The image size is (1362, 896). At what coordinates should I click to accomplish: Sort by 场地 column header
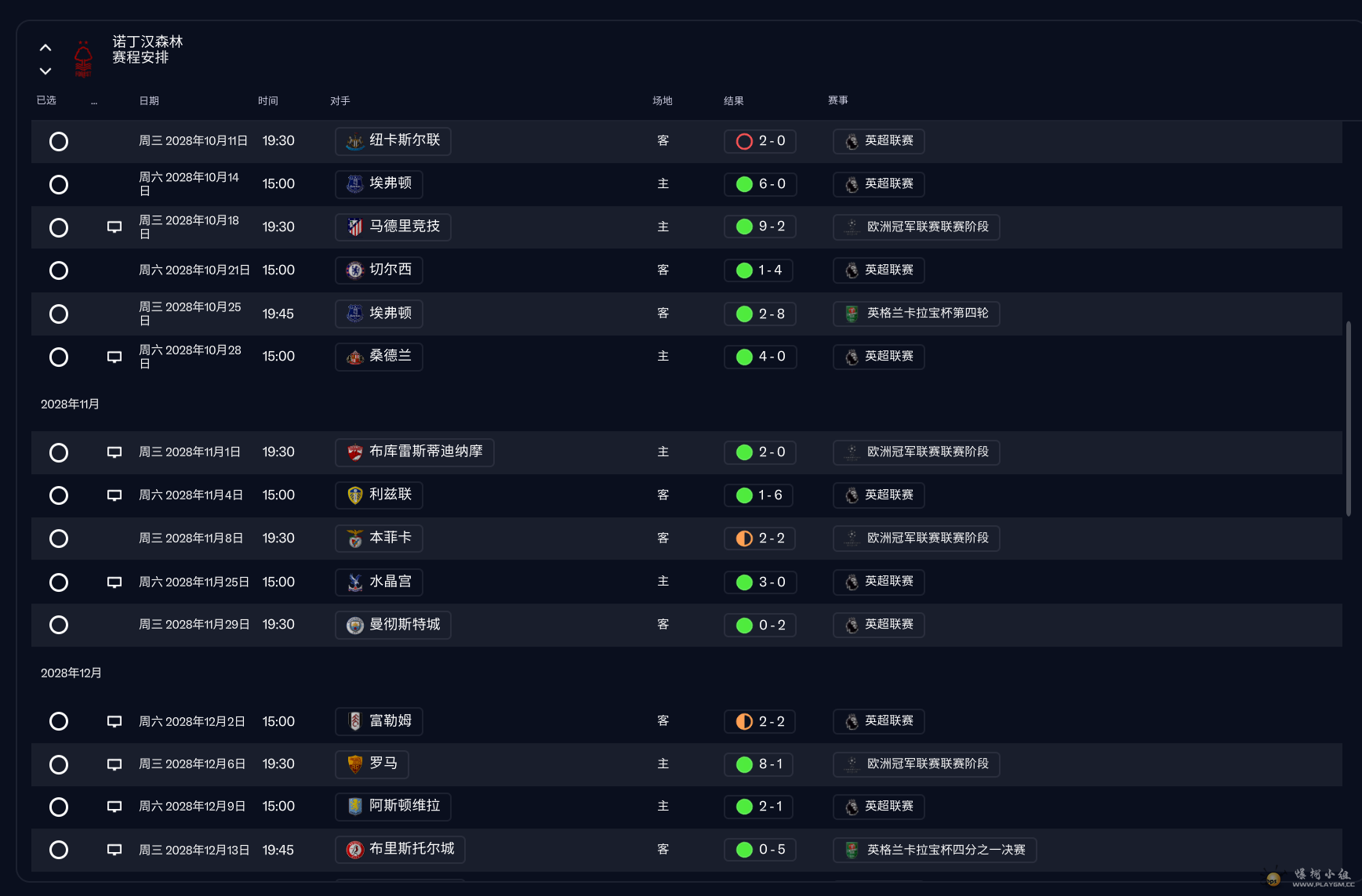pos(663,100)
